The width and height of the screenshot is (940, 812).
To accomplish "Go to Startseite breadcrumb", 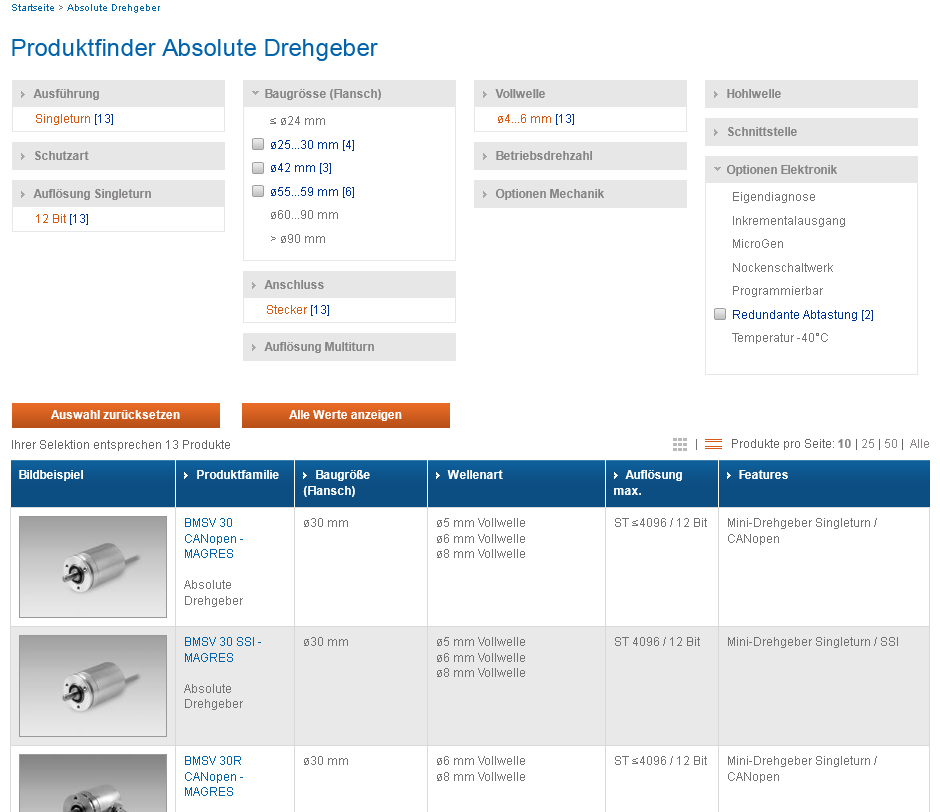I will tap(33, 8).
